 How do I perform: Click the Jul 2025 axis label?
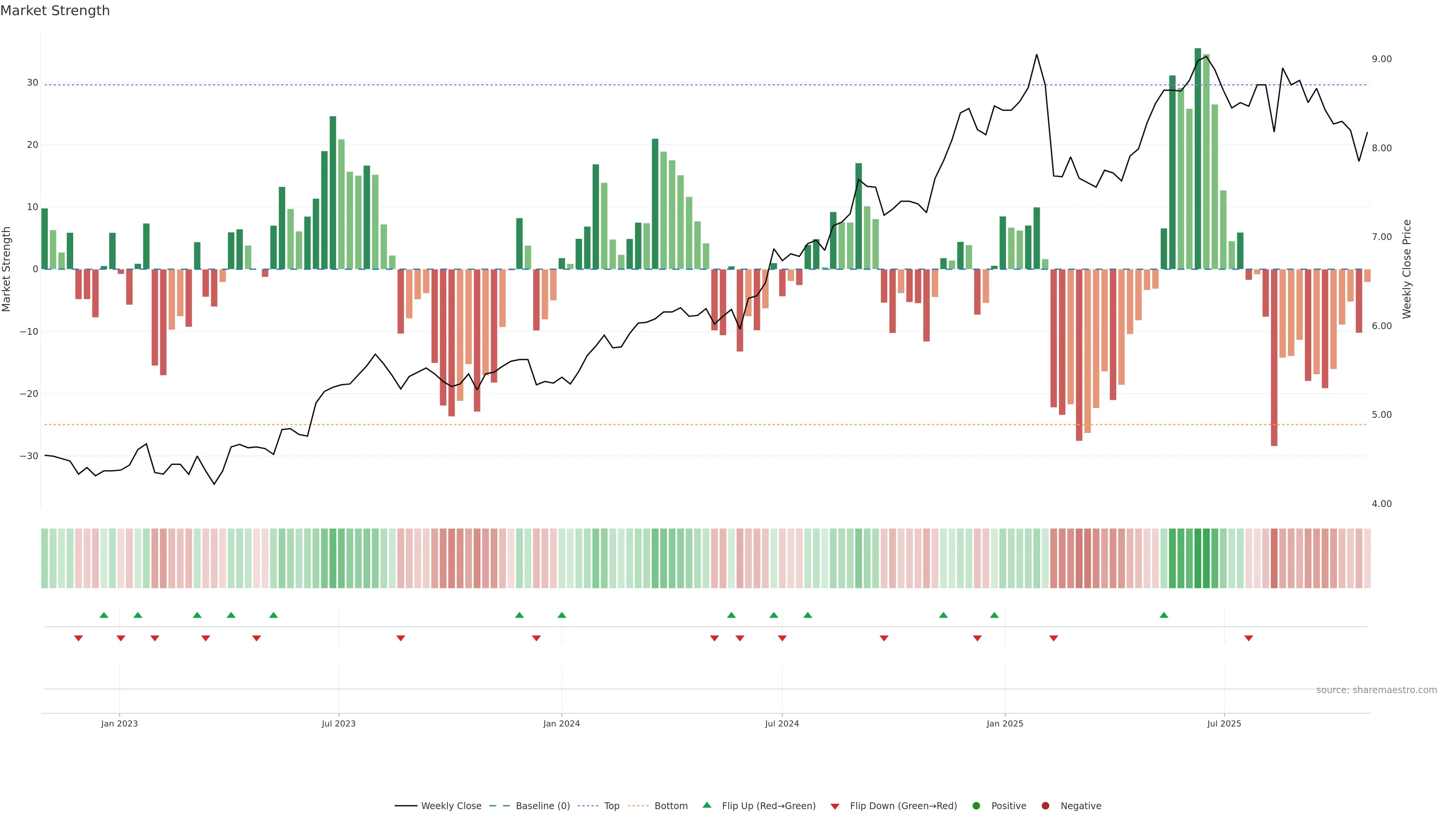tap(1224, 723)
